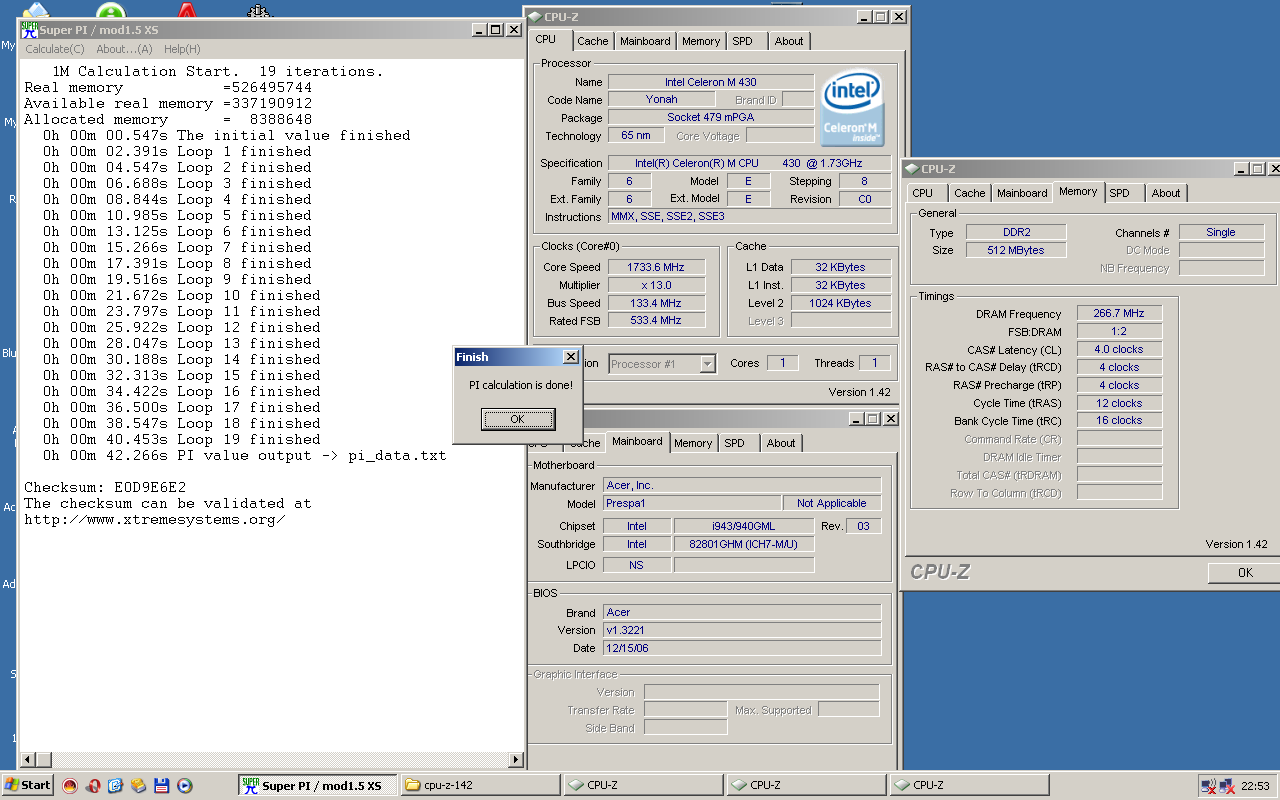Confirm OK in Finish dialog

click(517, 419)
